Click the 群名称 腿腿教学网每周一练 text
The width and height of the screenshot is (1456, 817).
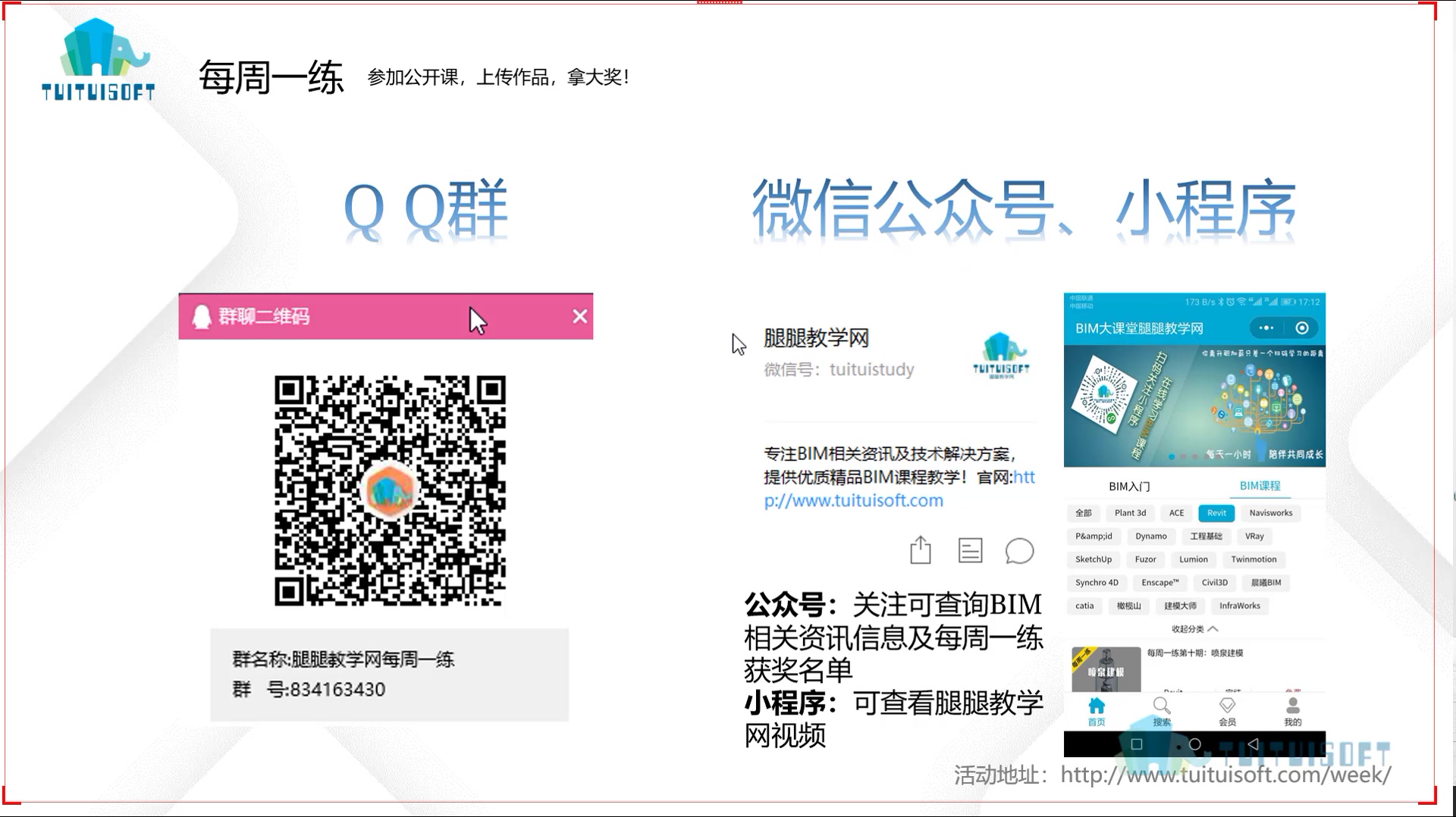344,659
